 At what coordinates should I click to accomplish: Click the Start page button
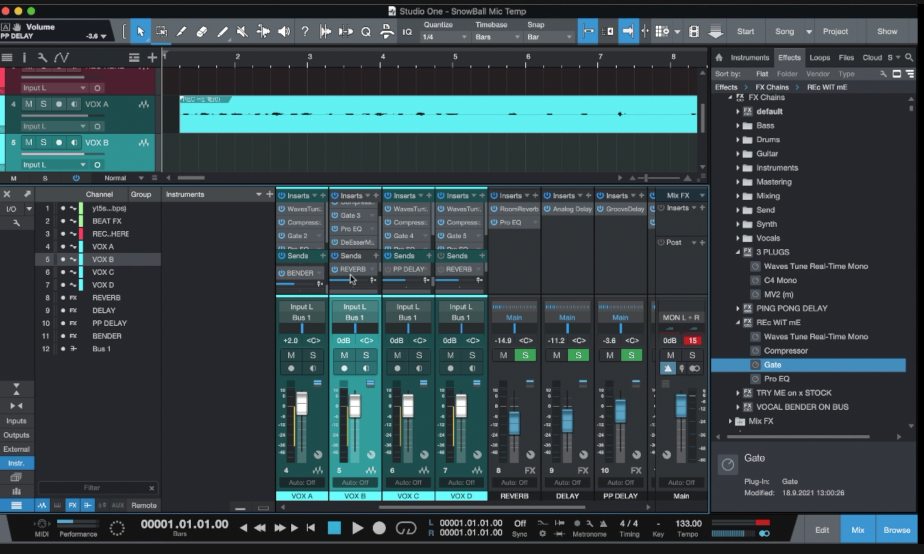point(745,31)
